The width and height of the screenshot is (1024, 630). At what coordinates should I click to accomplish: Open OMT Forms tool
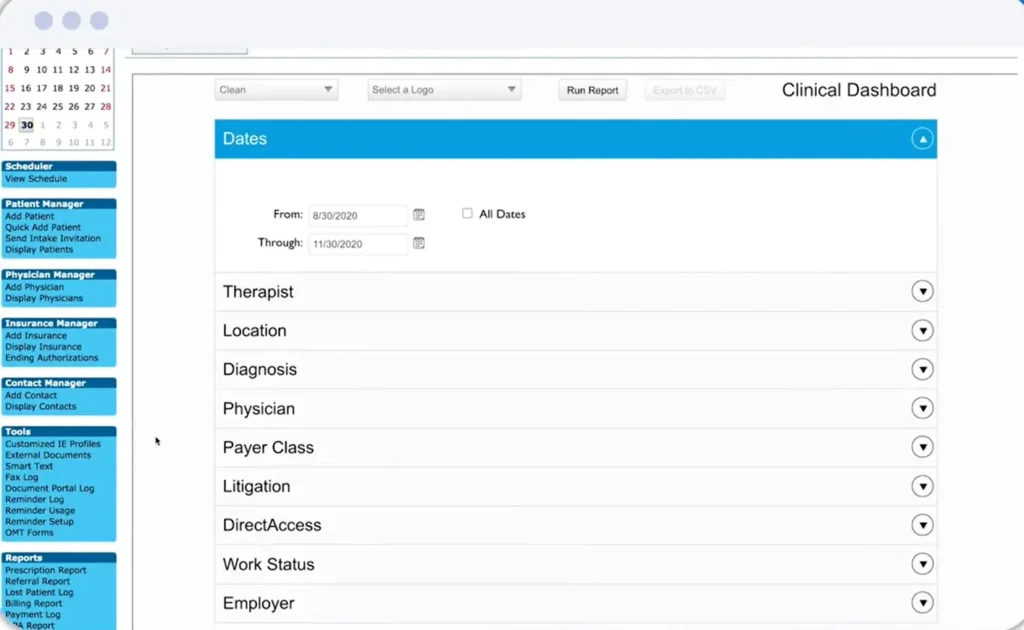coord(29,533)
